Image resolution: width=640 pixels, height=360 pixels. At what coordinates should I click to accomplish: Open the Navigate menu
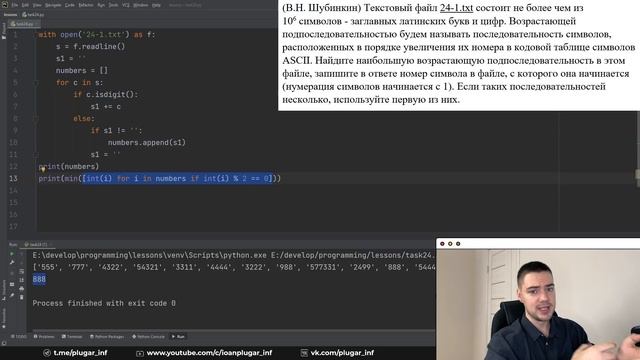pos(53,5)
